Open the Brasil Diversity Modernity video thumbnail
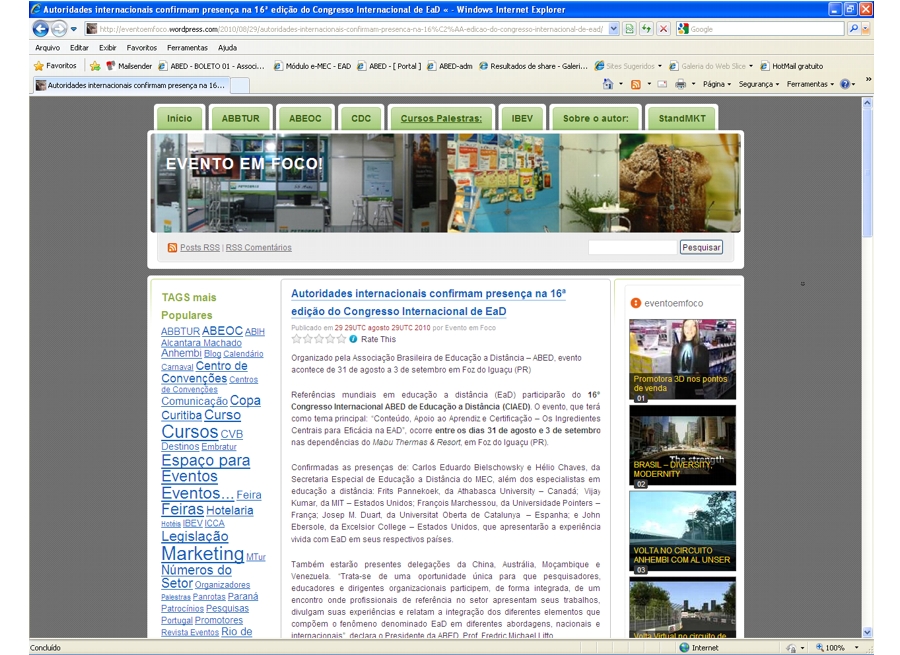Image resolution: width=900 pixels, height=655 pixels. tap(682, 445)
